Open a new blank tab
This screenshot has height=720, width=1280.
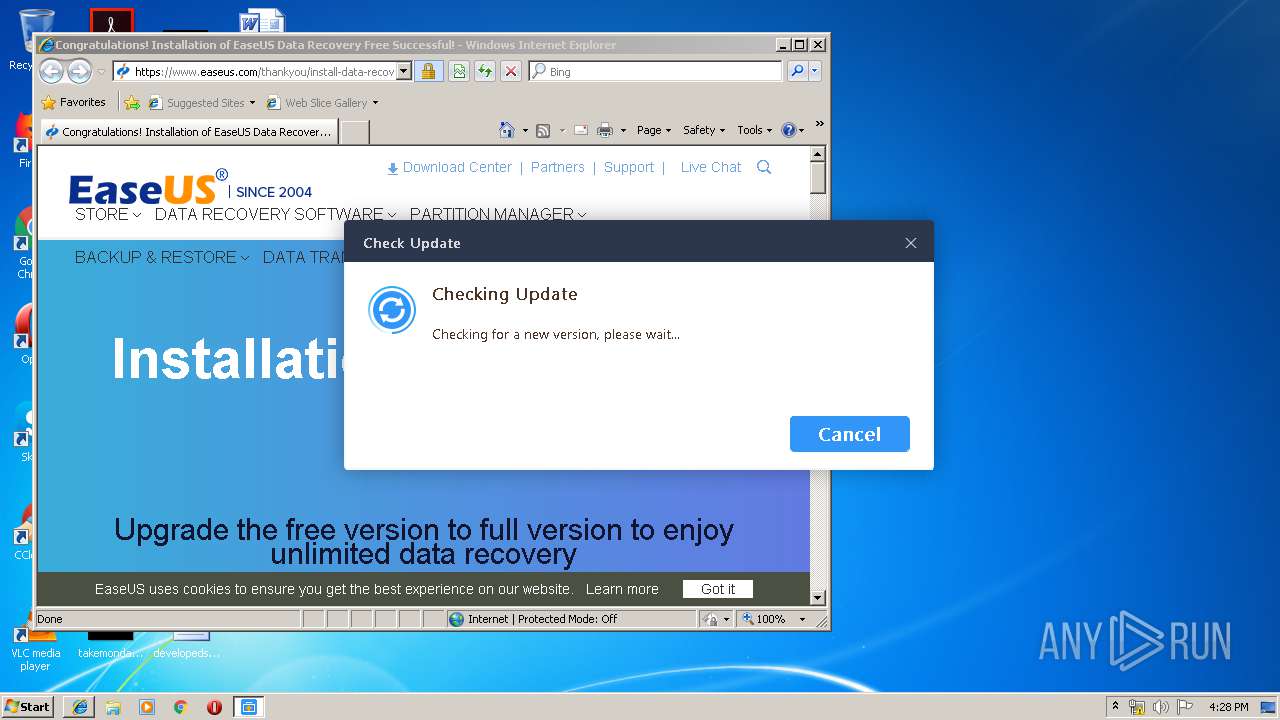pos(355,132)
